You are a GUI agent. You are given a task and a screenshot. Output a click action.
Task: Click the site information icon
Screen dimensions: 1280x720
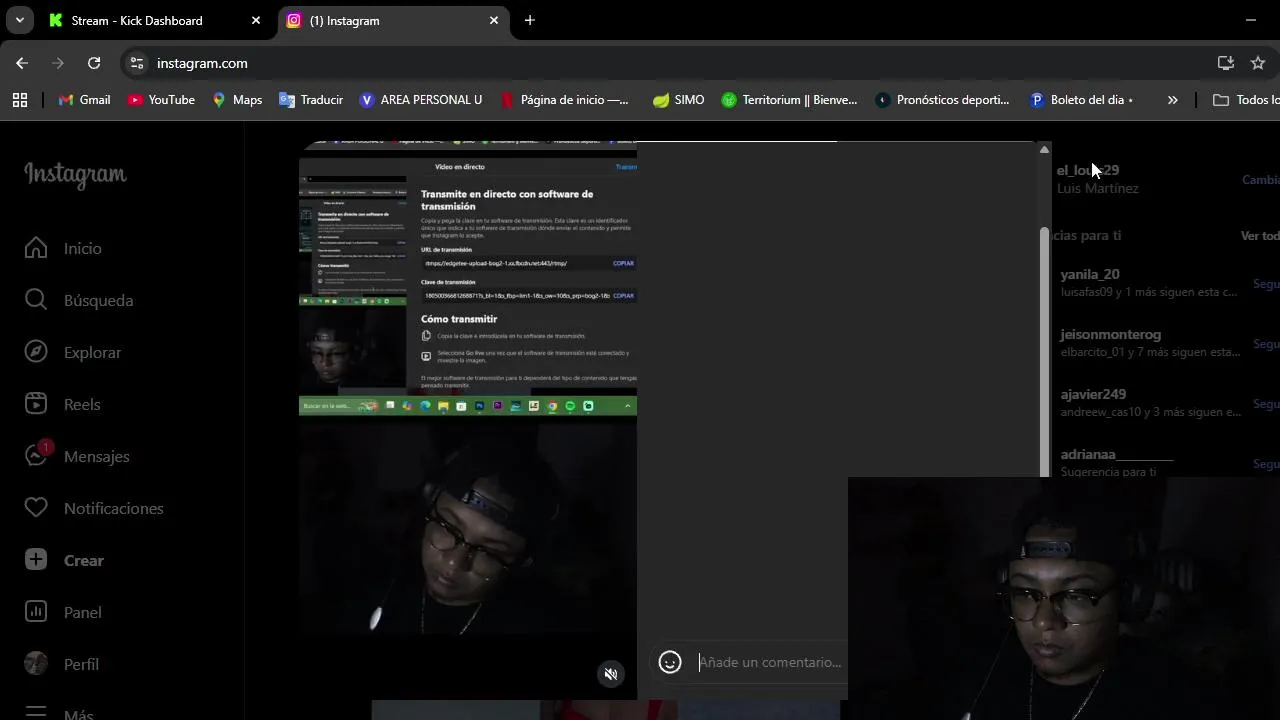137,63
